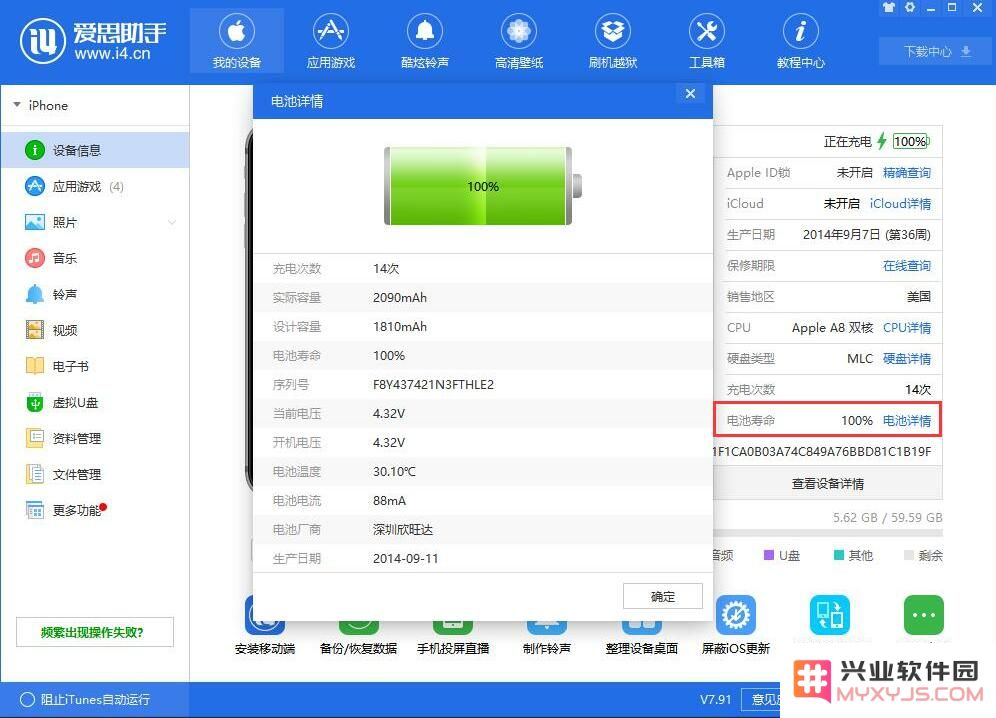996x718 pixels.
Task: Open 刷机越狱 tab
Action: click(x=612, y=41)
